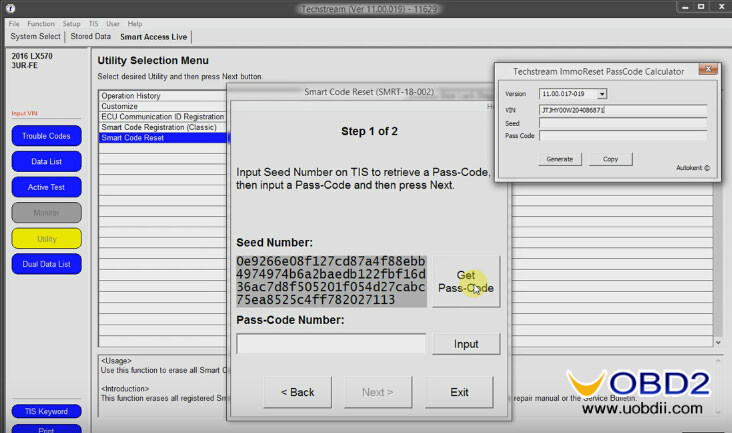
Task: Open the File menu
Action: pos(14,24)
